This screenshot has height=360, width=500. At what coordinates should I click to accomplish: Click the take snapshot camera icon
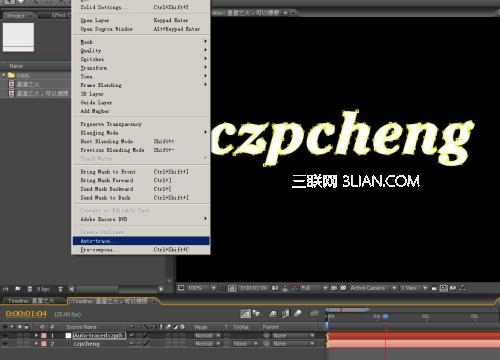pos(275,288)
